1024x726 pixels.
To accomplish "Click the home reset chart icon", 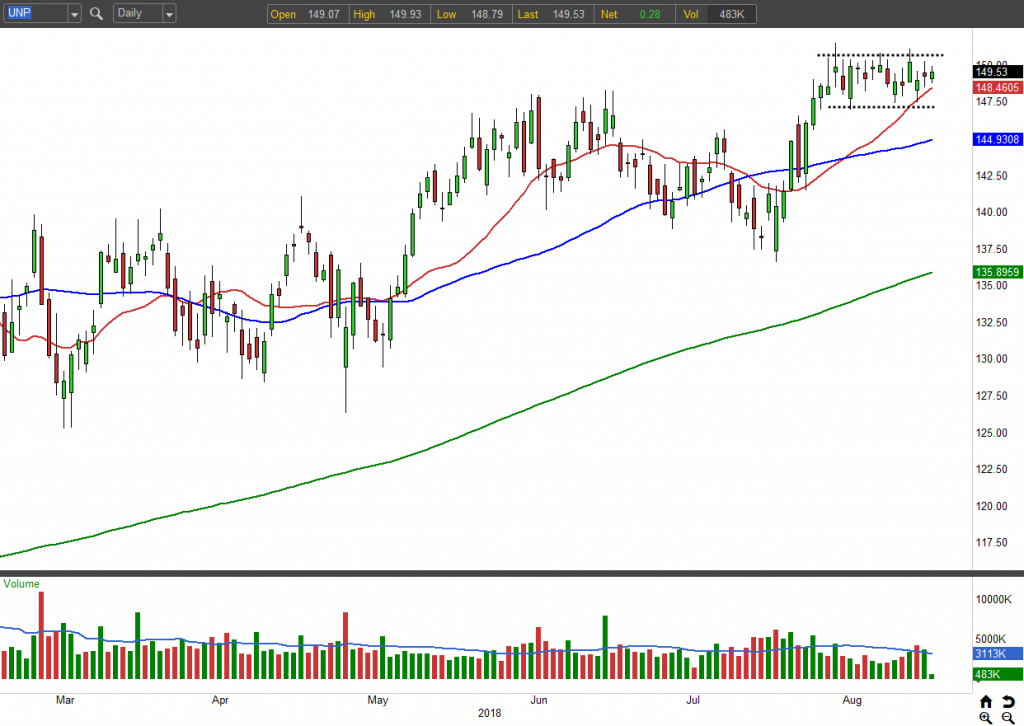I will tap(985, 701).
